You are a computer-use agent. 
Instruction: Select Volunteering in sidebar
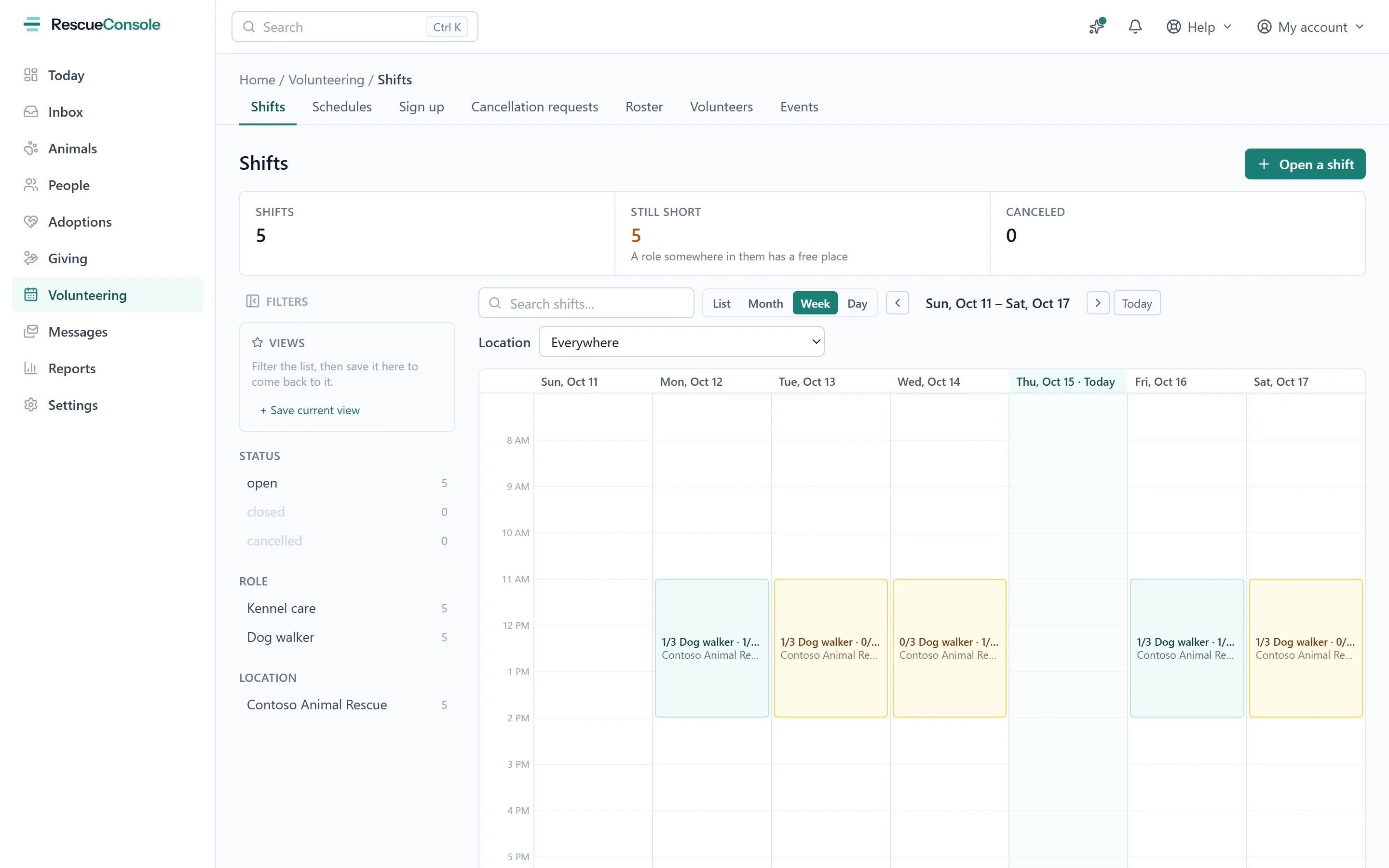click(108, 295)
